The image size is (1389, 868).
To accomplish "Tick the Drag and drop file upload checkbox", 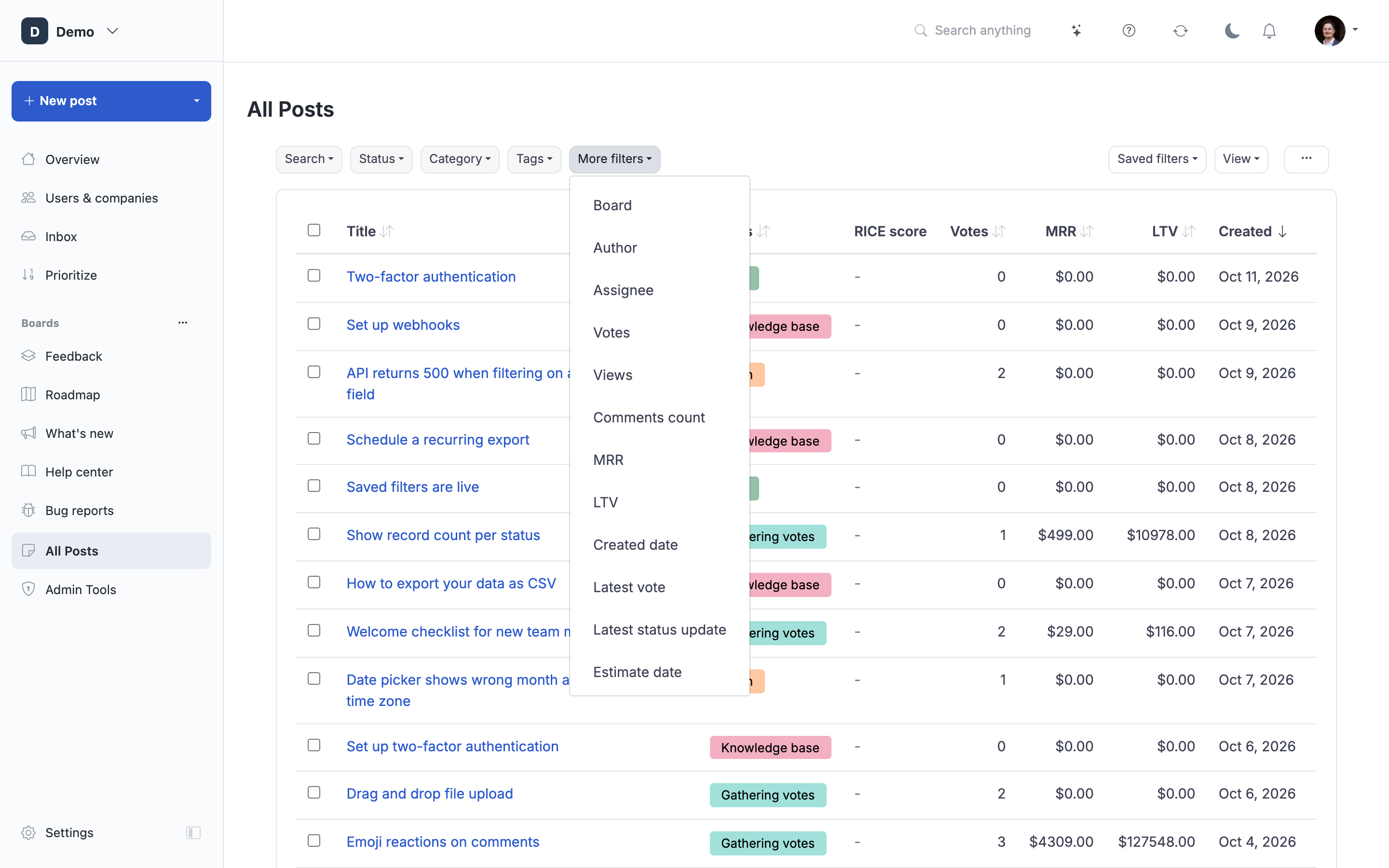I will point(314,792).
